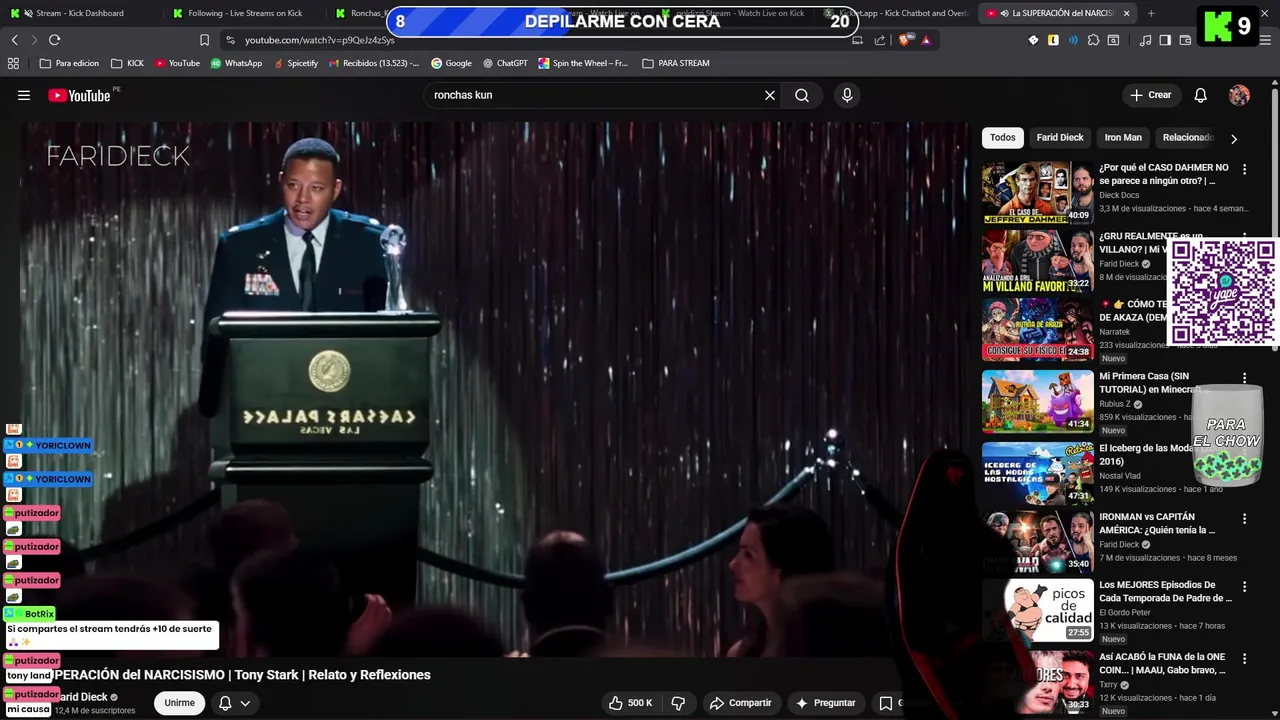Join the channel via Unirme

point(180,703)
